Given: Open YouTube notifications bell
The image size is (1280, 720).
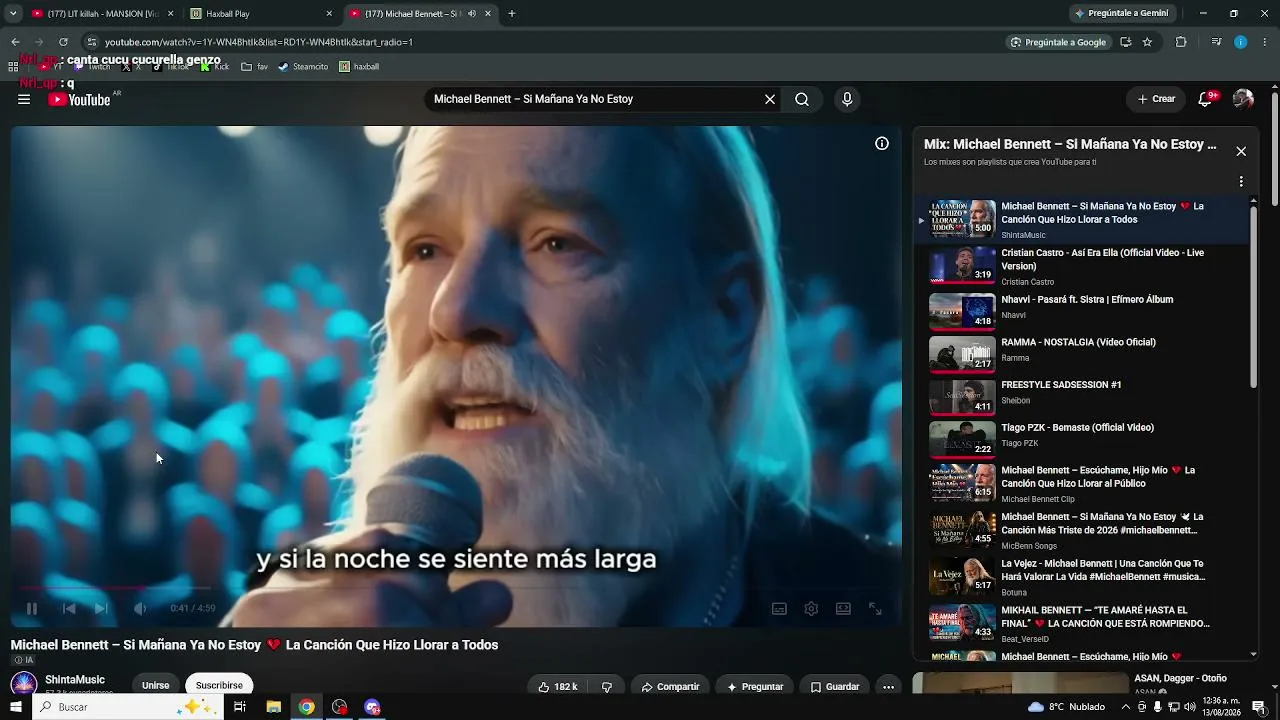Looking at the screenshot, I should pyautogui.click(x=1206, y=99).
